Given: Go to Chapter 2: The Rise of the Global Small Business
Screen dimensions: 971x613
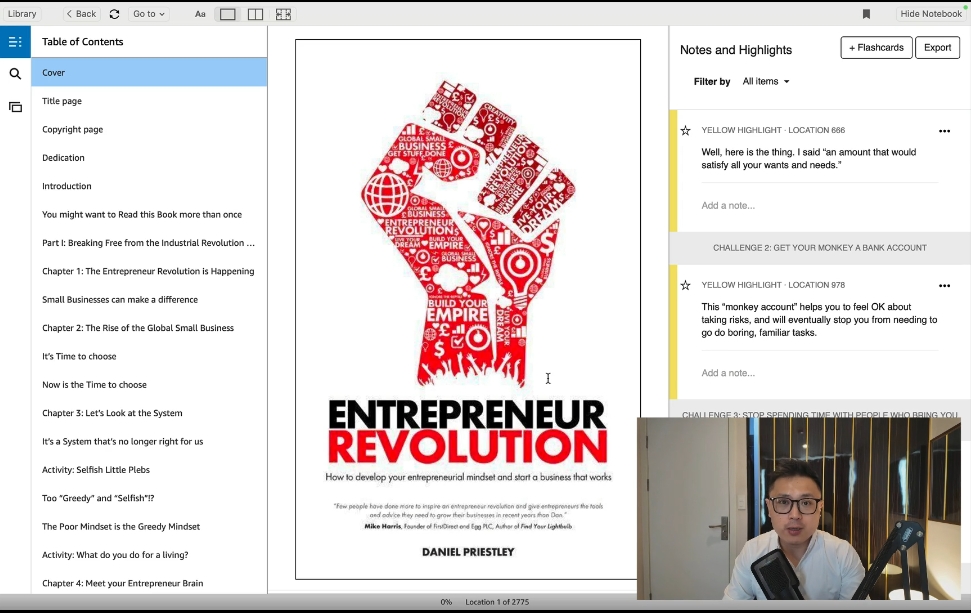Looking at the screenshot, I should 149,328.
